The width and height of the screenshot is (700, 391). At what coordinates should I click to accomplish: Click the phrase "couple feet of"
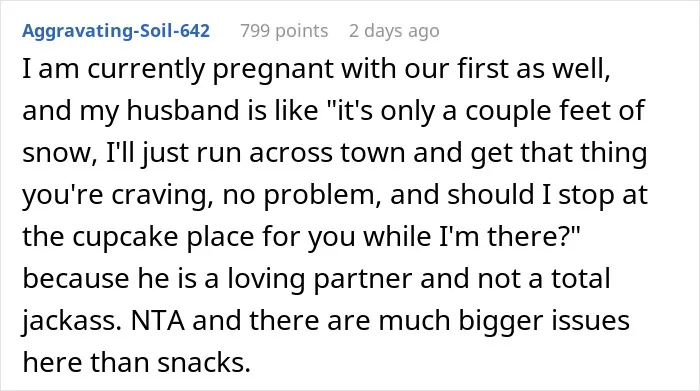(555, 110)
